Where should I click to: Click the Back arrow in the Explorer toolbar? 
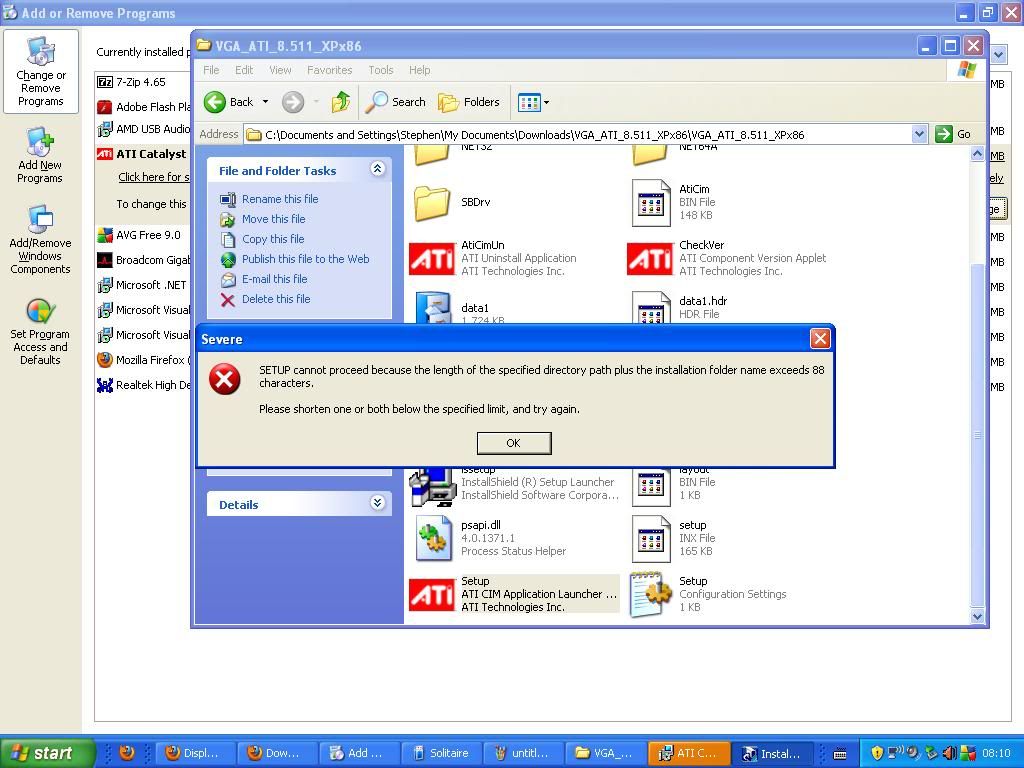tap(229, 102)
